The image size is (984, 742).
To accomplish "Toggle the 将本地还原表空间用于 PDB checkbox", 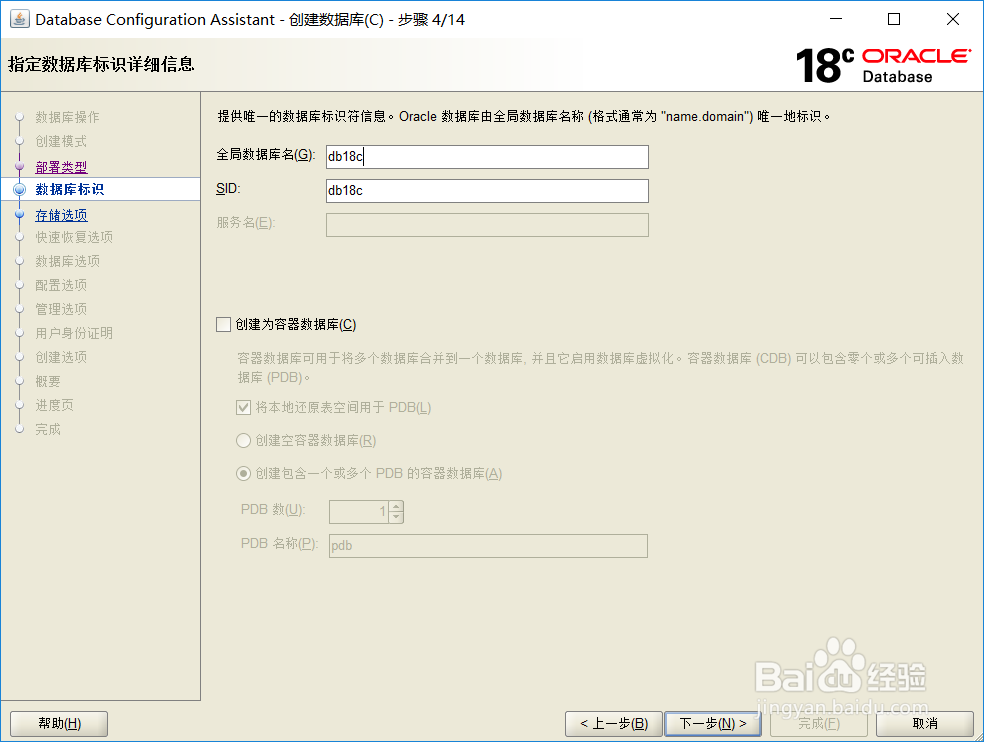I will (x=243, y=406).
